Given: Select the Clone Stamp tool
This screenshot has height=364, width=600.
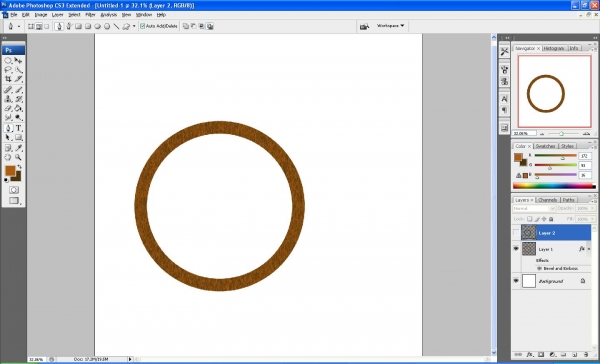Looking at the screenshot, I should pyautogui.click(x=8, y=99).
